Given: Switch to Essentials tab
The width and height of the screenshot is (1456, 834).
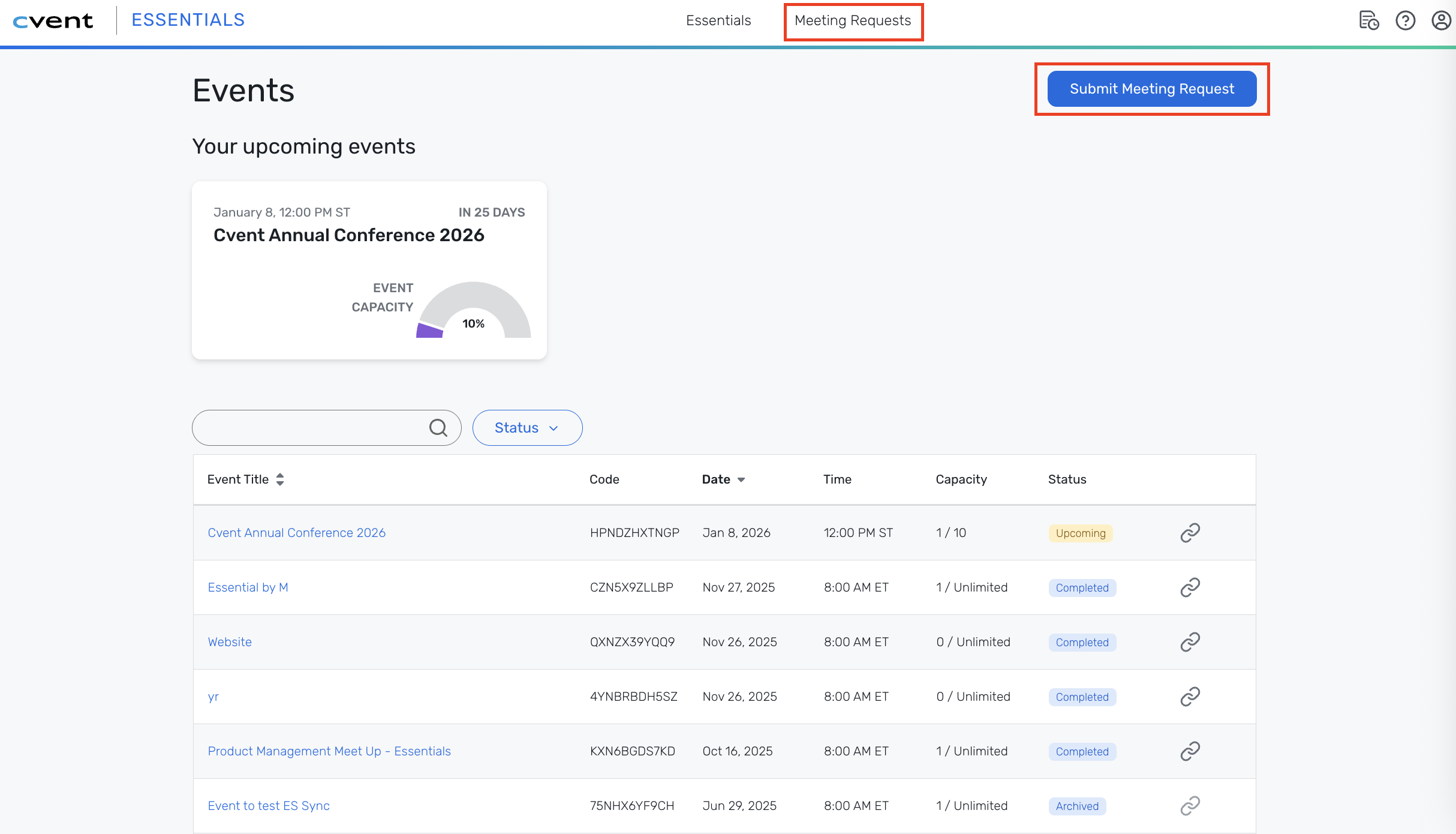Looking at the screenshot, I should (x=718, y=21).
